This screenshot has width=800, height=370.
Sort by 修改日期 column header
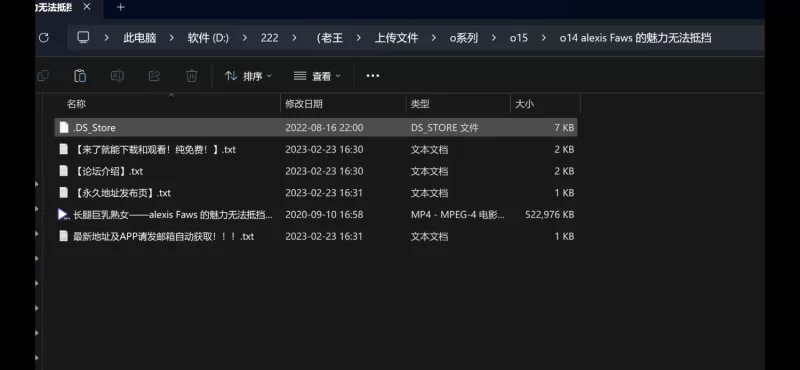[x=304, y=104]
